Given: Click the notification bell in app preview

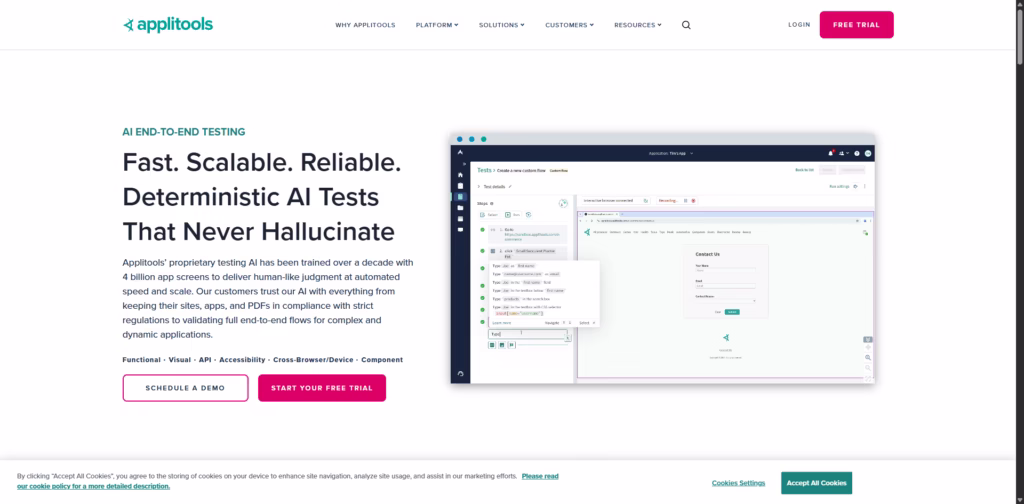Looking at the screenshot, I should click(x=830, y=153).
